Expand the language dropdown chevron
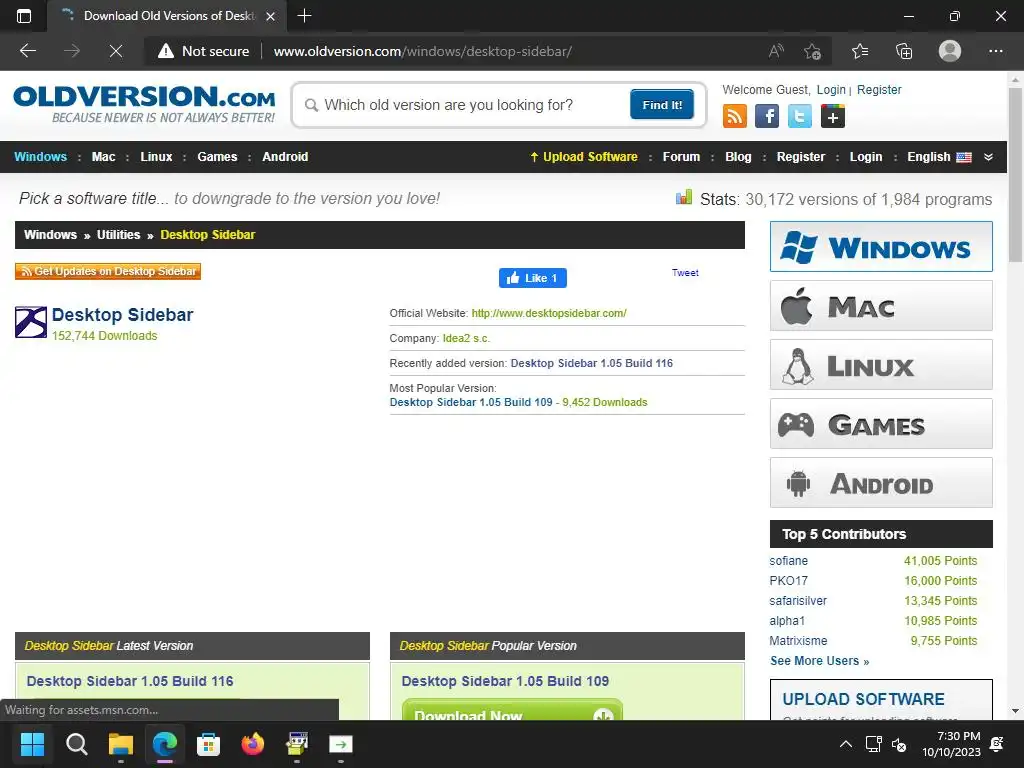Viewport: 1024px width, 768px height. coord(988,157)
